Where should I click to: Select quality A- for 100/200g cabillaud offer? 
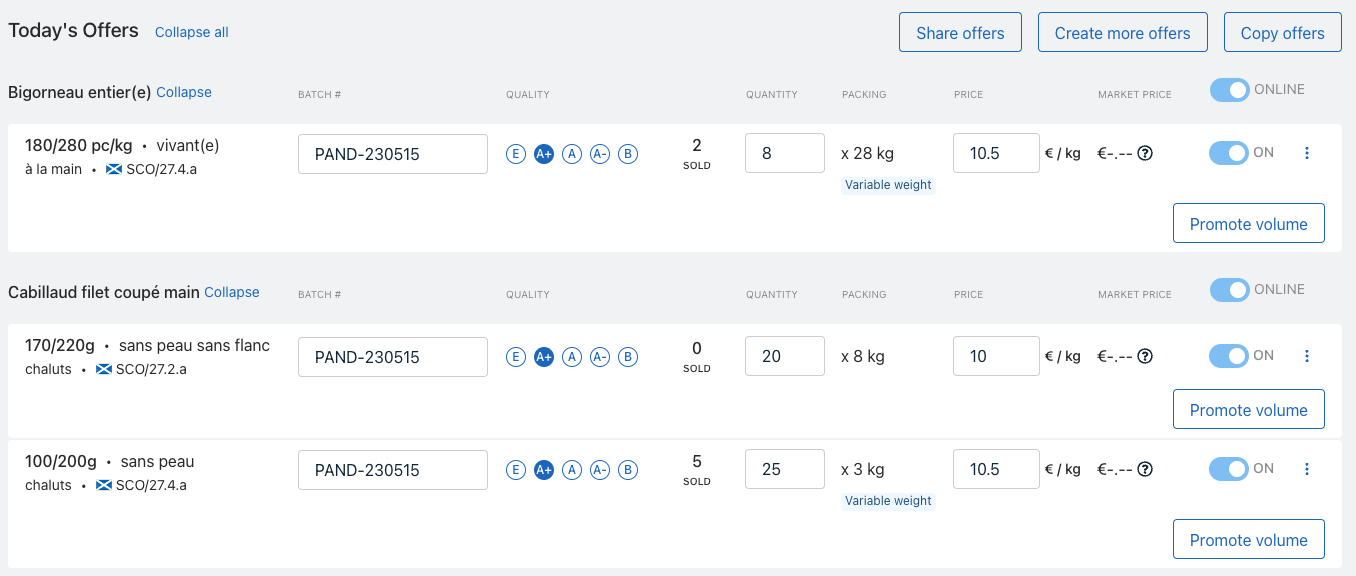600,470
